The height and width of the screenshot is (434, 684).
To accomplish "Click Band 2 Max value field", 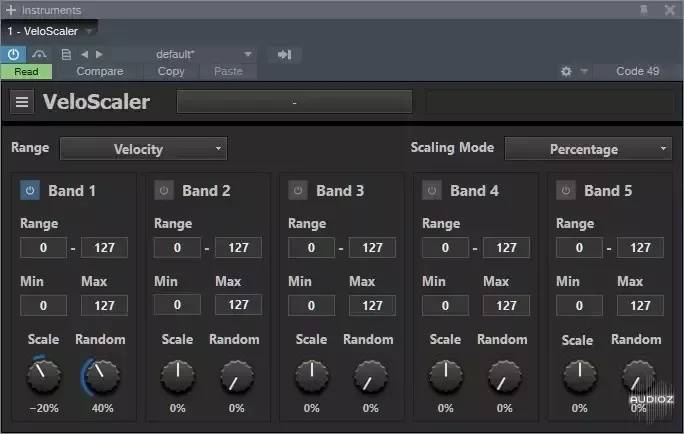I will tap(238, 304).
